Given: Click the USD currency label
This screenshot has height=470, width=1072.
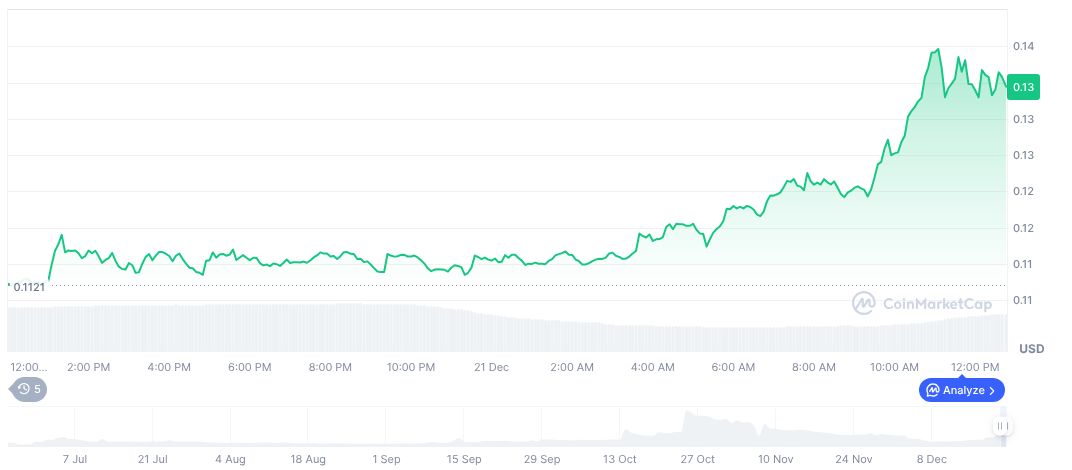Looking at the screenshot, I should (x=1031, y=348).
